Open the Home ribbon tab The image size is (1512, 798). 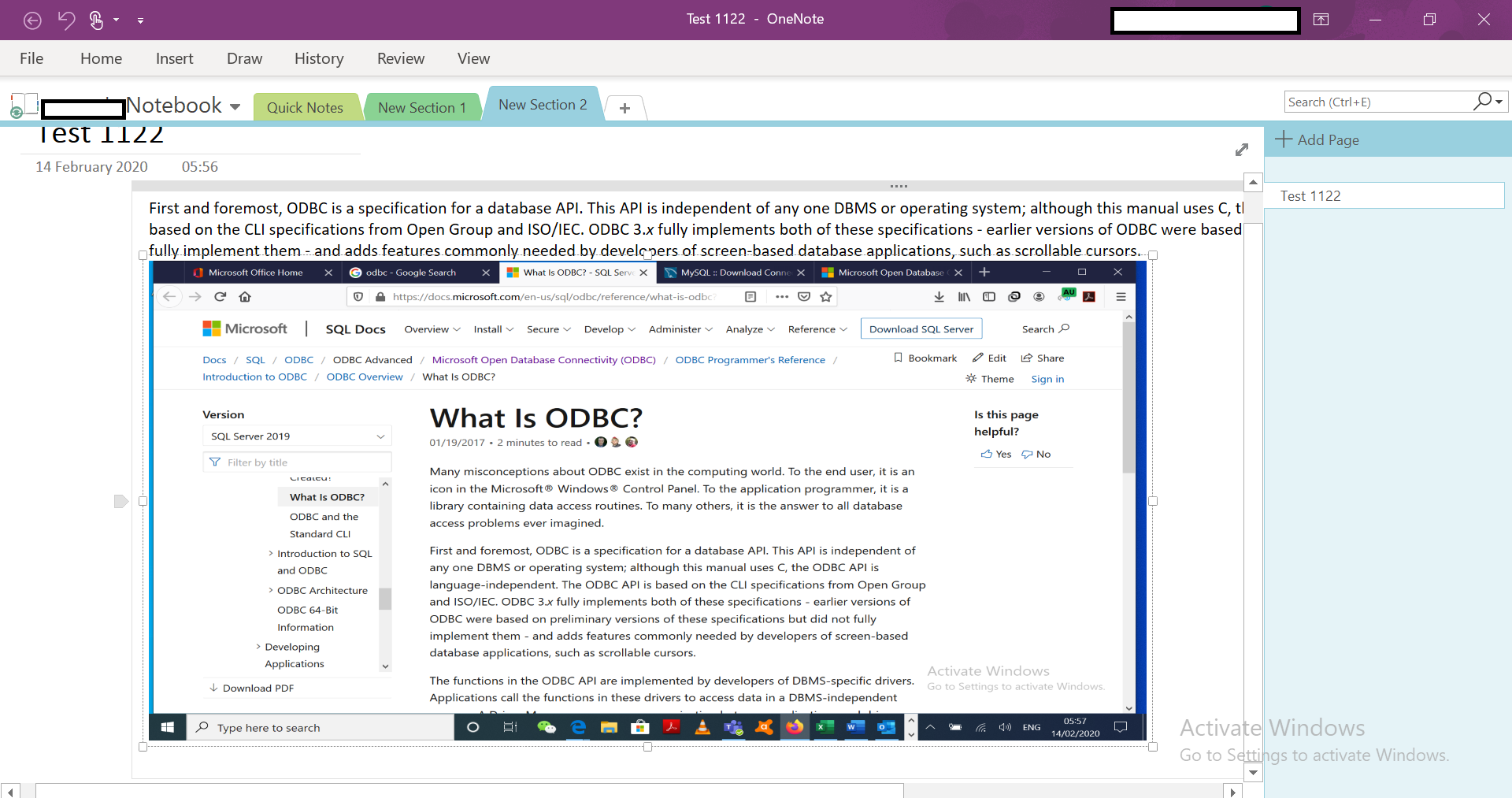(x=101, y=58)
